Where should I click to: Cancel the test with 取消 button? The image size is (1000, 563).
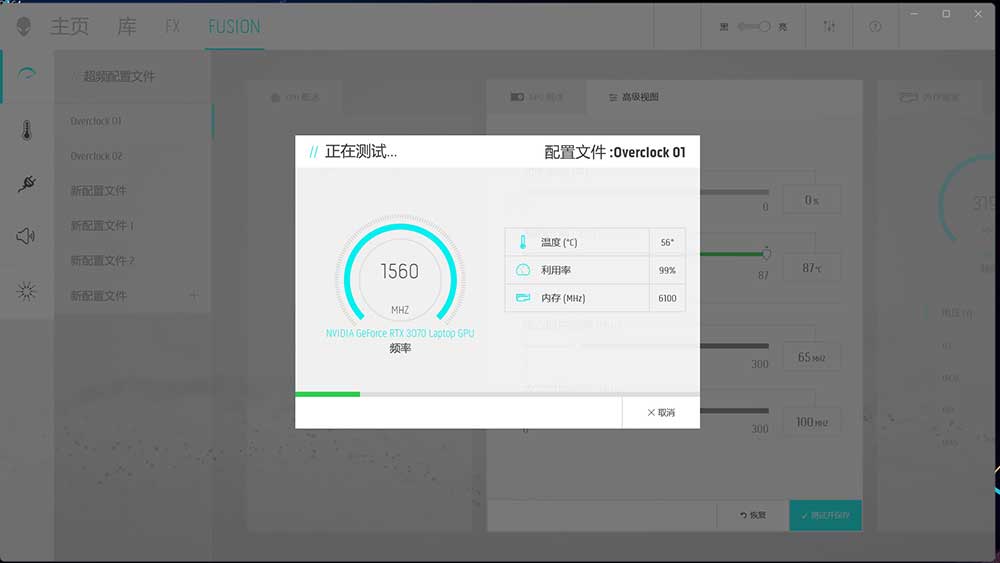point(661,413)
